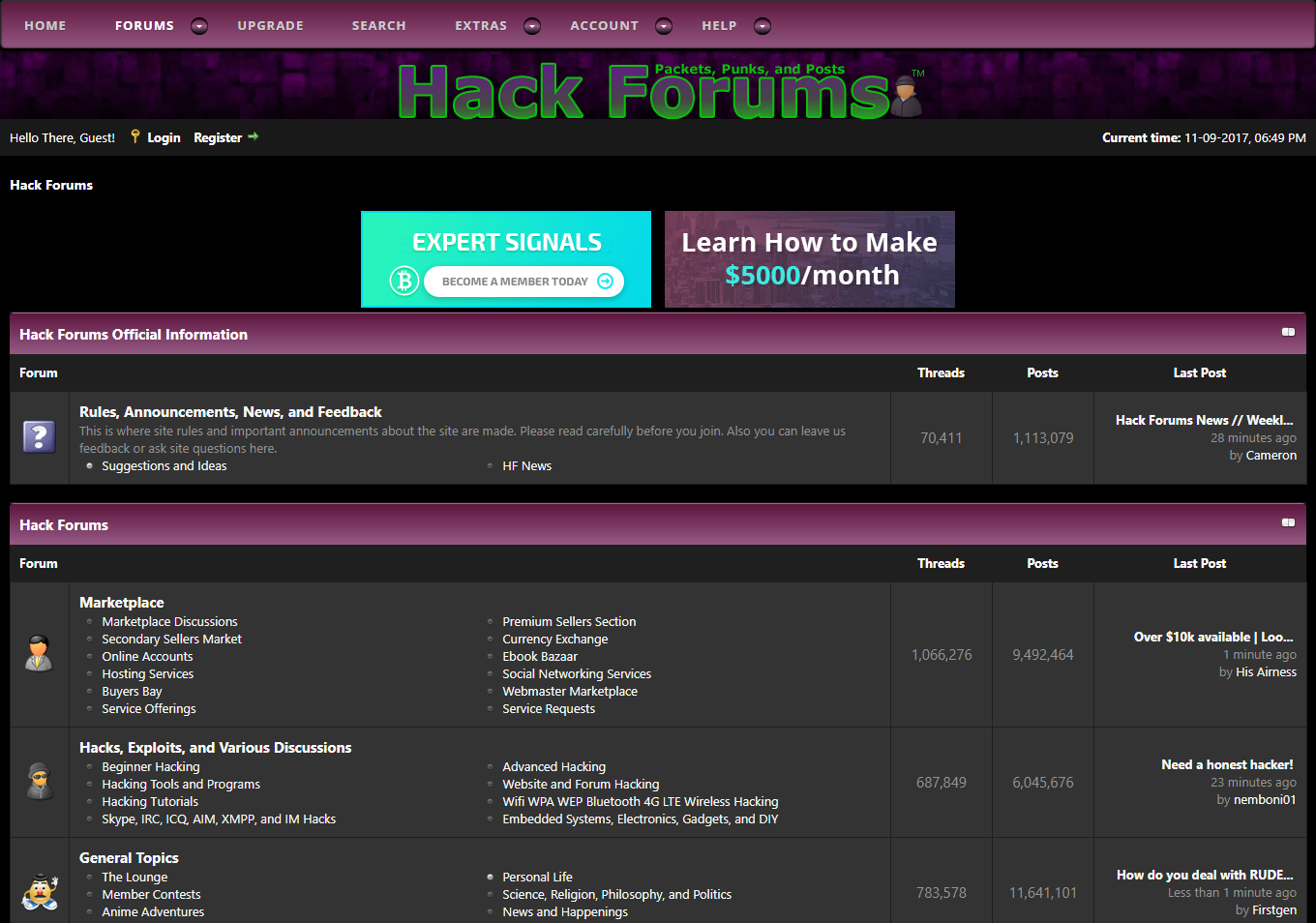This screenshot has width=1316, height=923.
Task: Open the Search menu item
Action: click(x=379, y=26)
